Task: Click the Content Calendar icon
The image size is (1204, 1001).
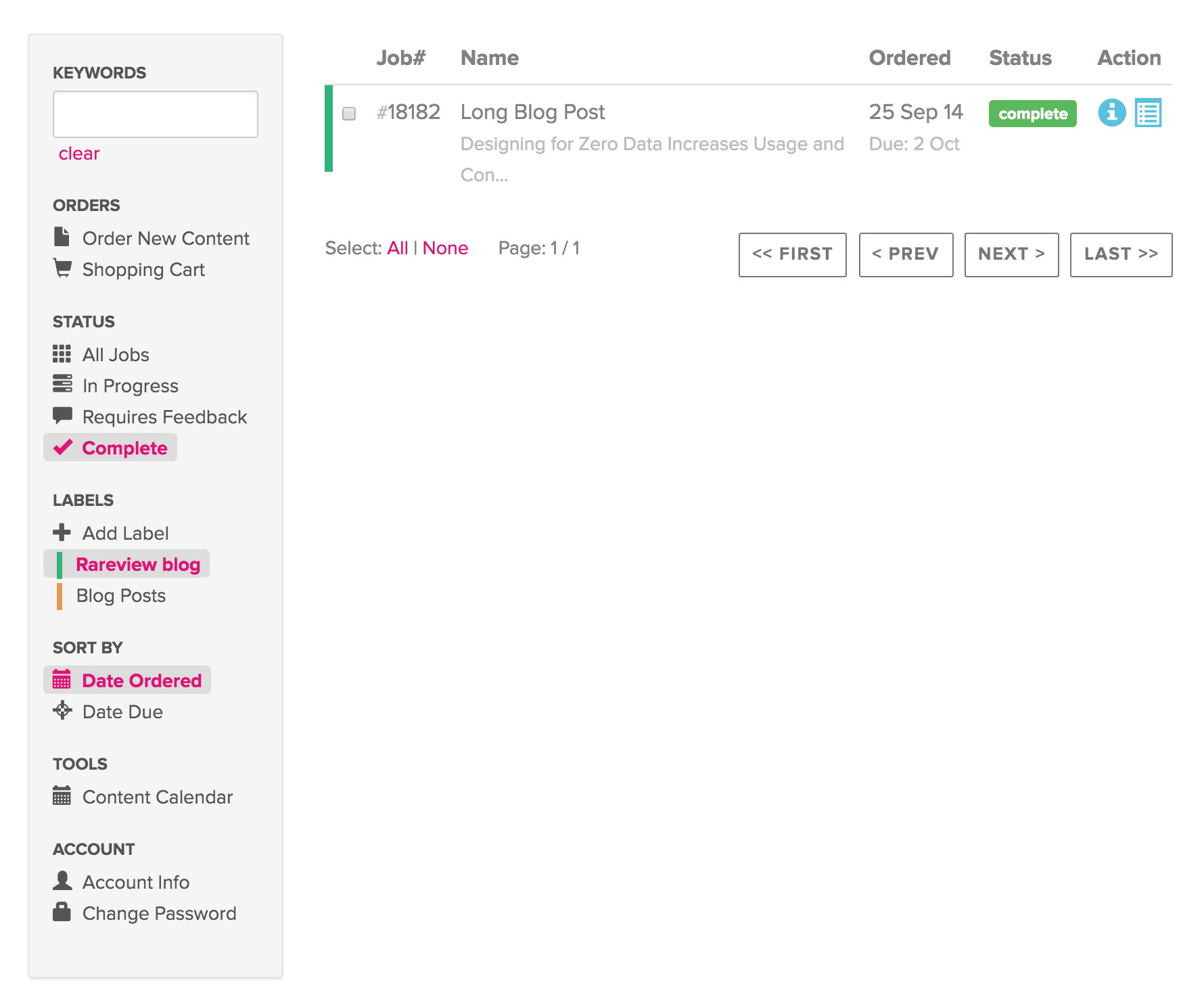Action: pos(62,795)
